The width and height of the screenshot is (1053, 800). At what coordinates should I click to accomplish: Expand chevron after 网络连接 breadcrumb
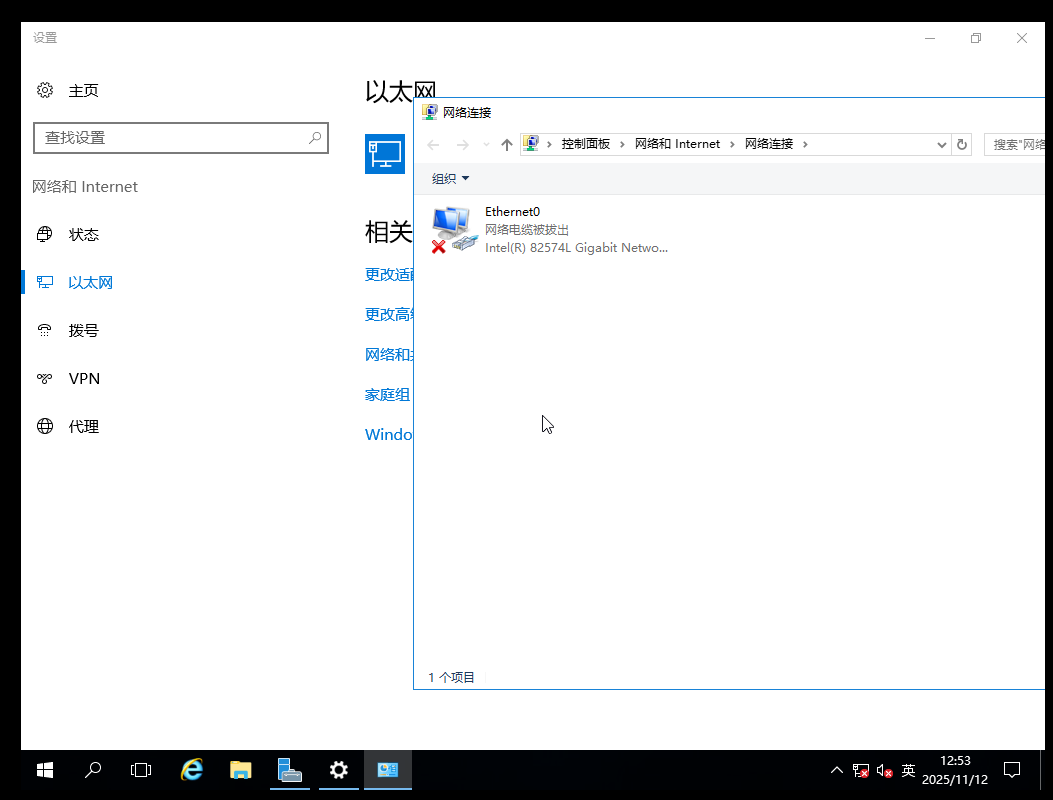tap(805, 144)
